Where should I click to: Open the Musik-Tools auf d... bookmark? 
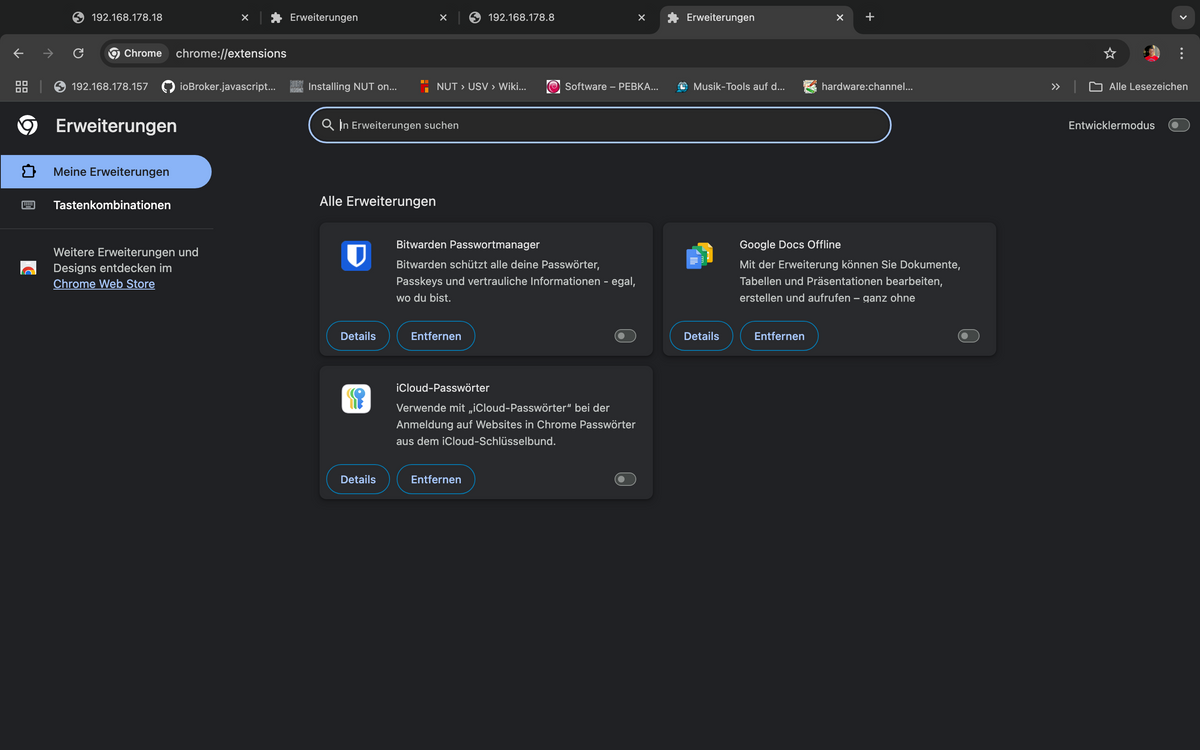(731, 87)
